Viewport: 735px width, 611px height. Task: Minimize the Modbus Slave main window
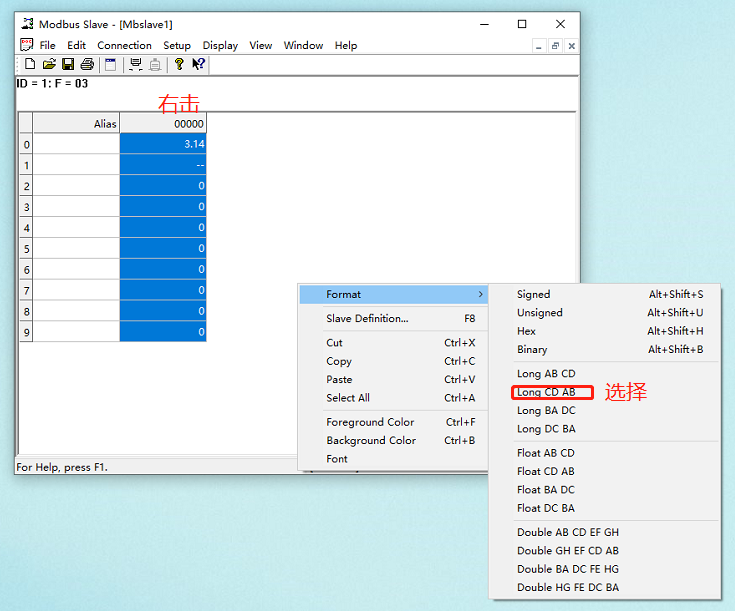484,24
